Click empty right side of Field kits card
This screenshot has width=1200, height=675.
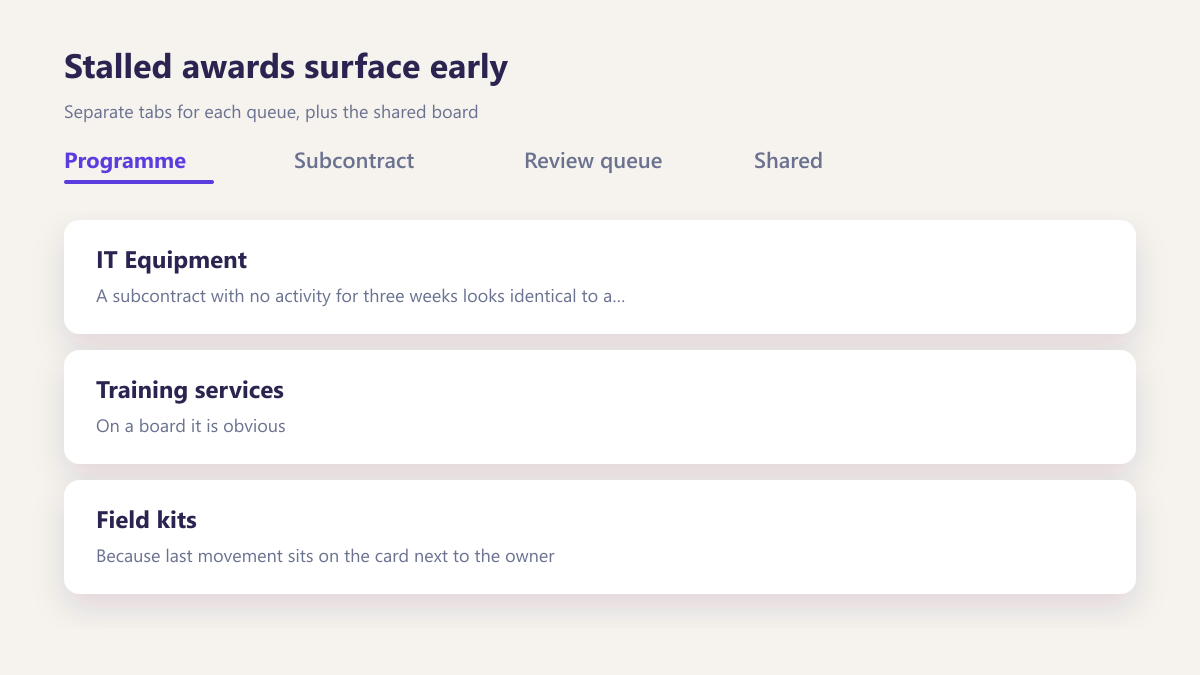pos(850,537)
